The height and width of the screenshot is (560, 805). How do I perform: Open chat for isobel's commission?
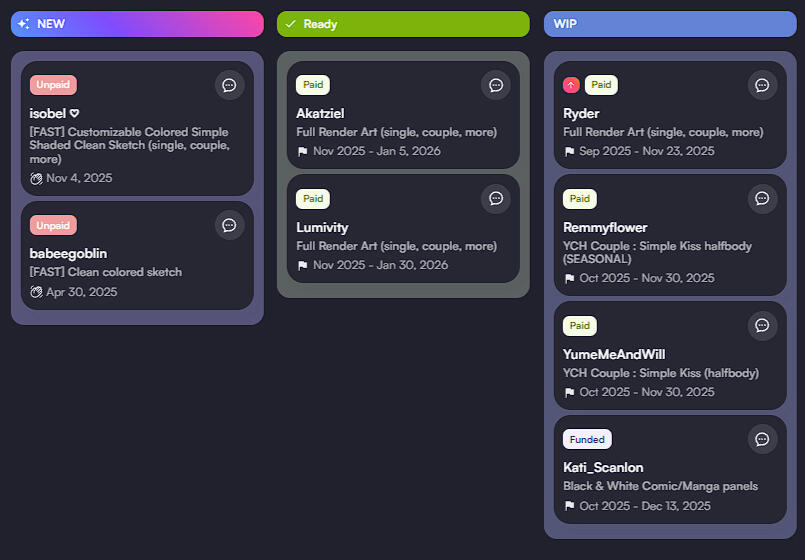(x=229, y=85)
